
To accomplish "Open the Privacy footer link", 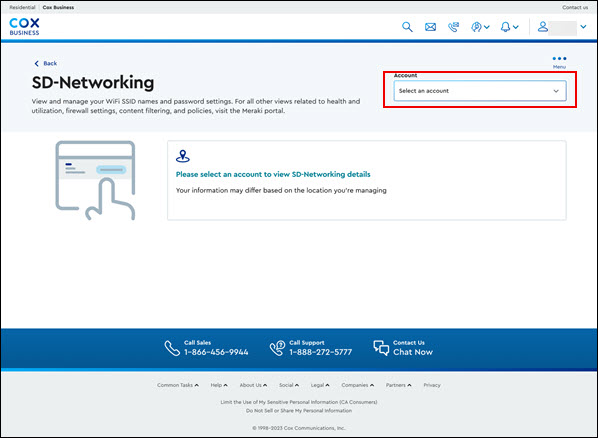I will click(432, 385).
